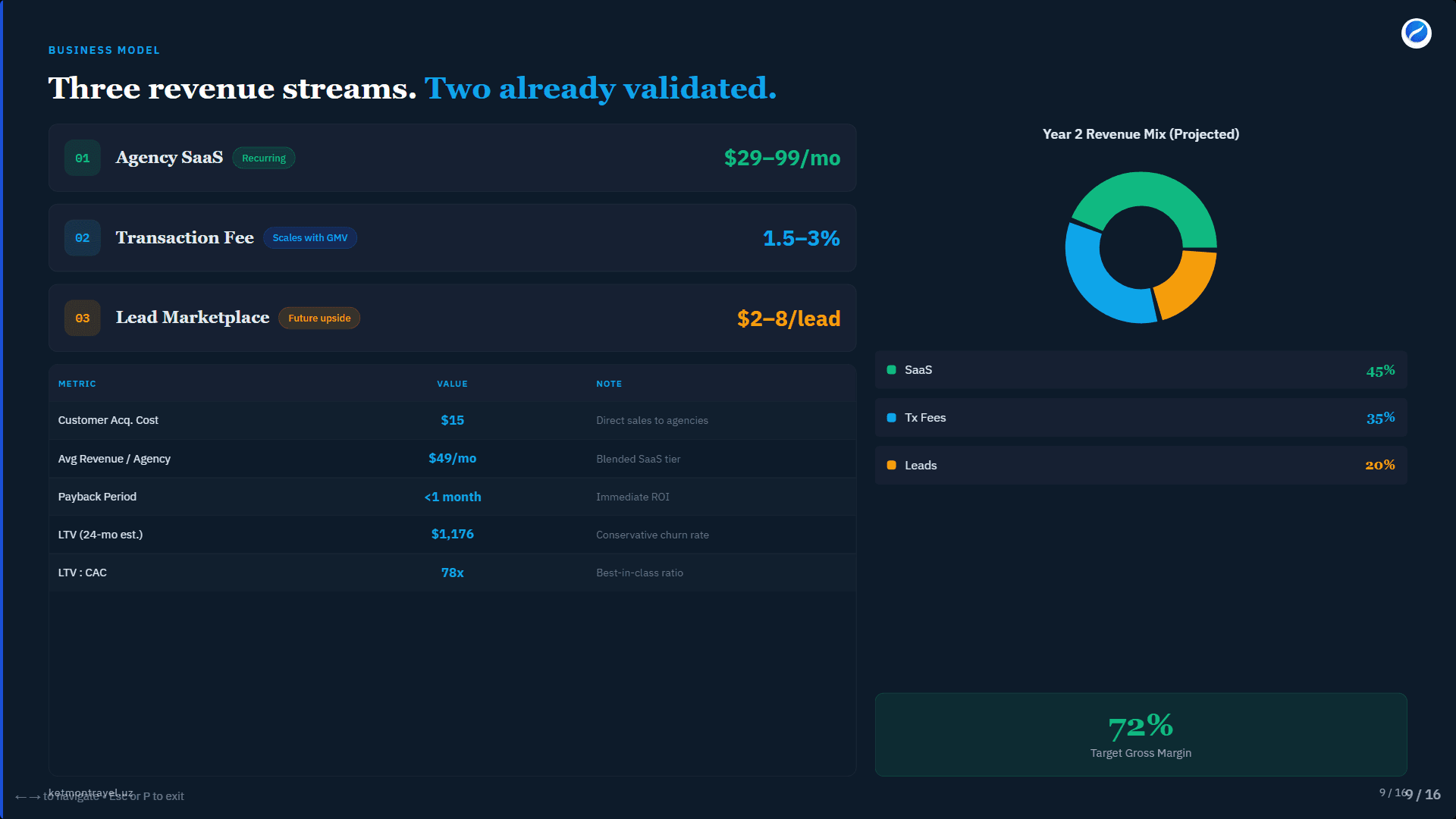Select the Scales with GMV tag

pos(310,238)
